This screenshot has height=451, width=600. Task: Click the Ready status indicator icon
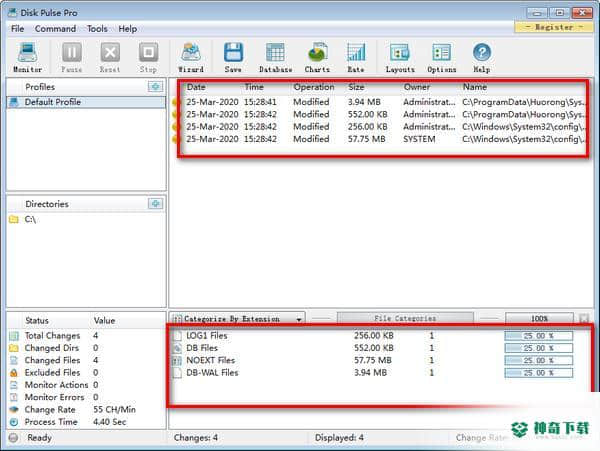click(x=13, y=438)
